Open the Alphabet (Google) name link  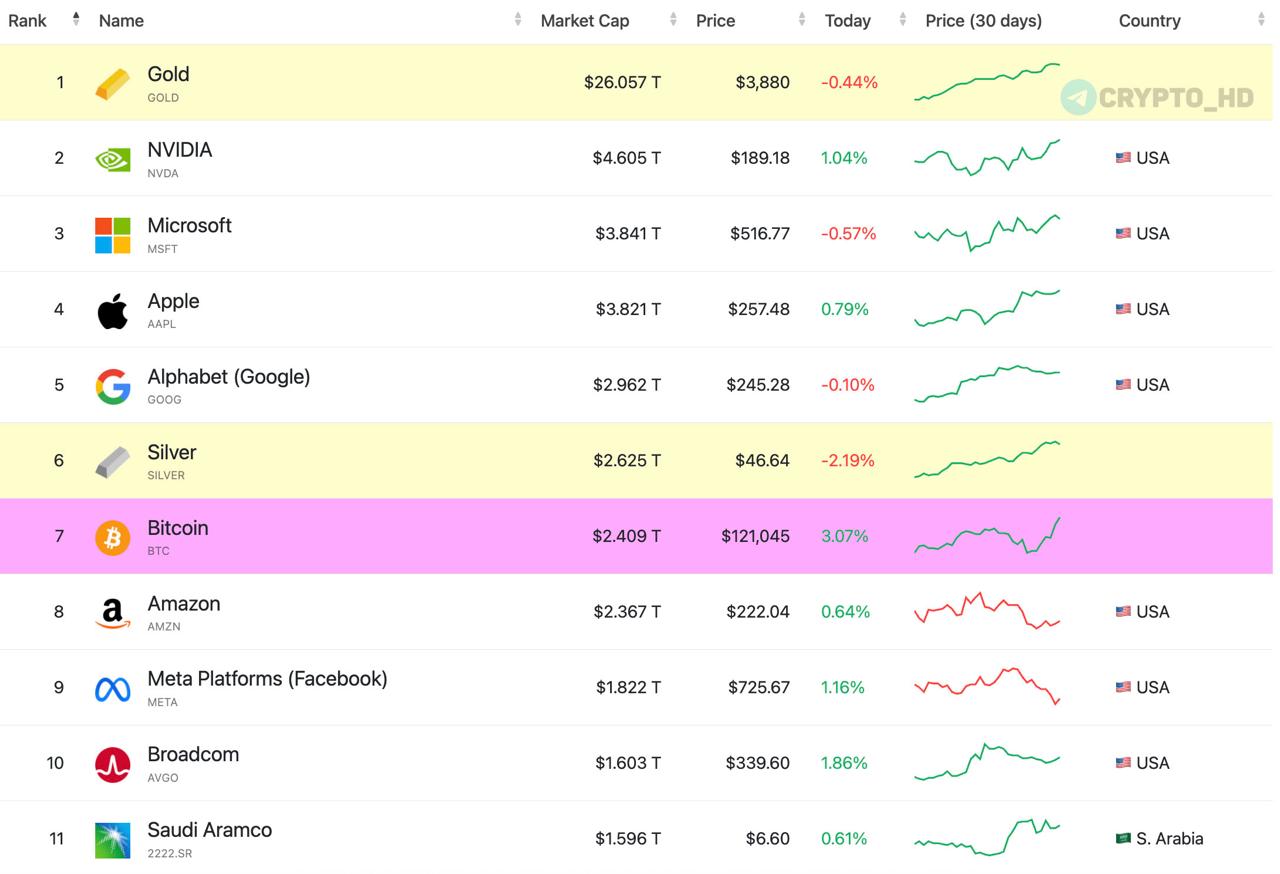pyautogui.click(x=228, y=377)
